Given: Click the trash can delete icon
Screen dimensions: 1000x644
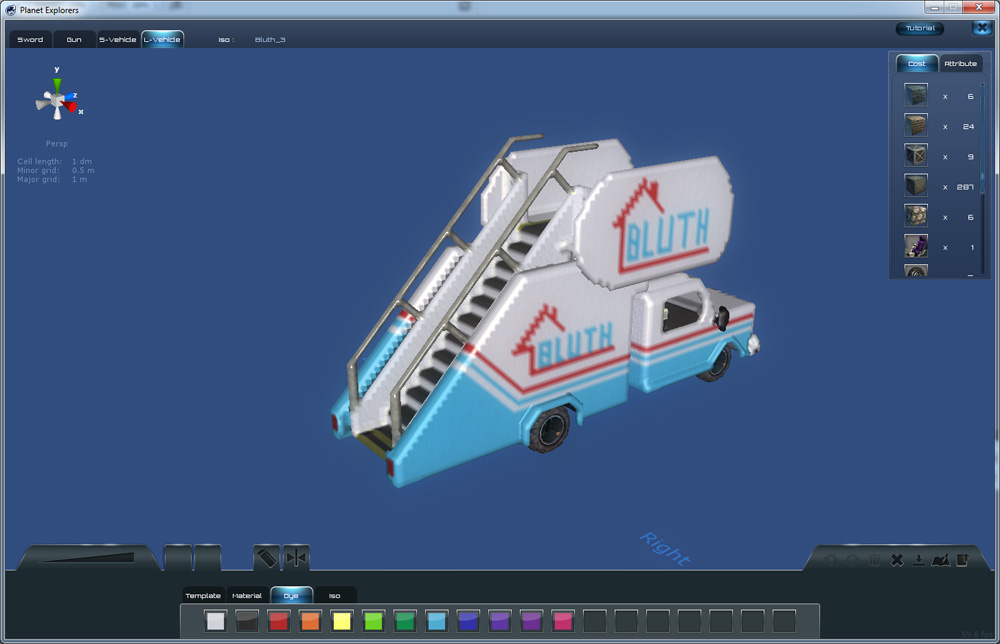Looking at the screenshot, I should [x=875, y=560].
